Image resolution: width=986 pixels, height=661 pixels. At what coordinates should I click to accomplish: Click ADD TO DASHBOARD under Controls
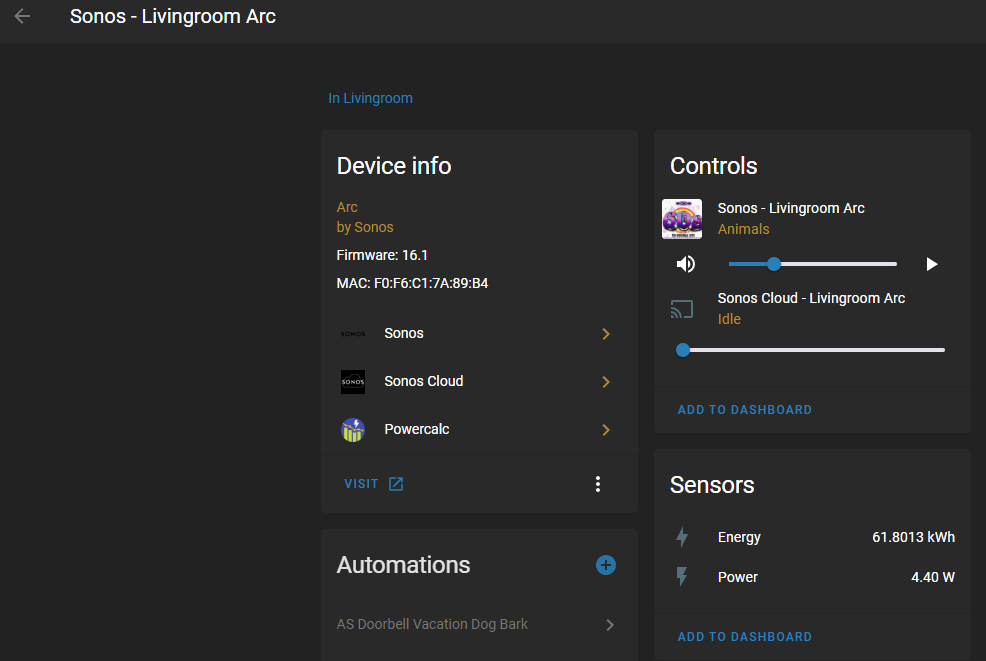pyautogui.click(x=744, y=409)
